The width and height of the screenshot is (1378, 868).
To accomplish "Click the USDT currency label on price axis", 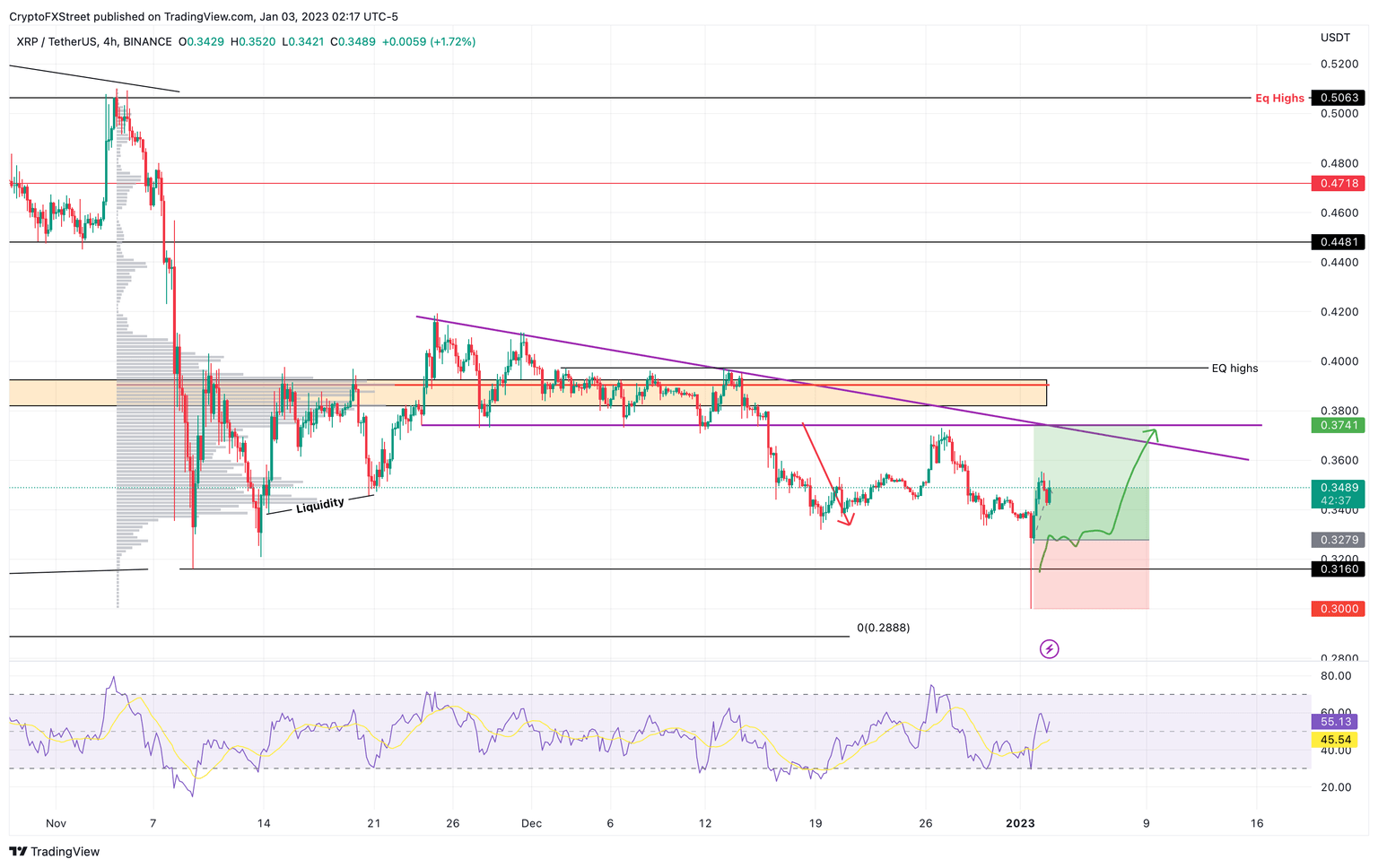I will (x=1338, y=38).
